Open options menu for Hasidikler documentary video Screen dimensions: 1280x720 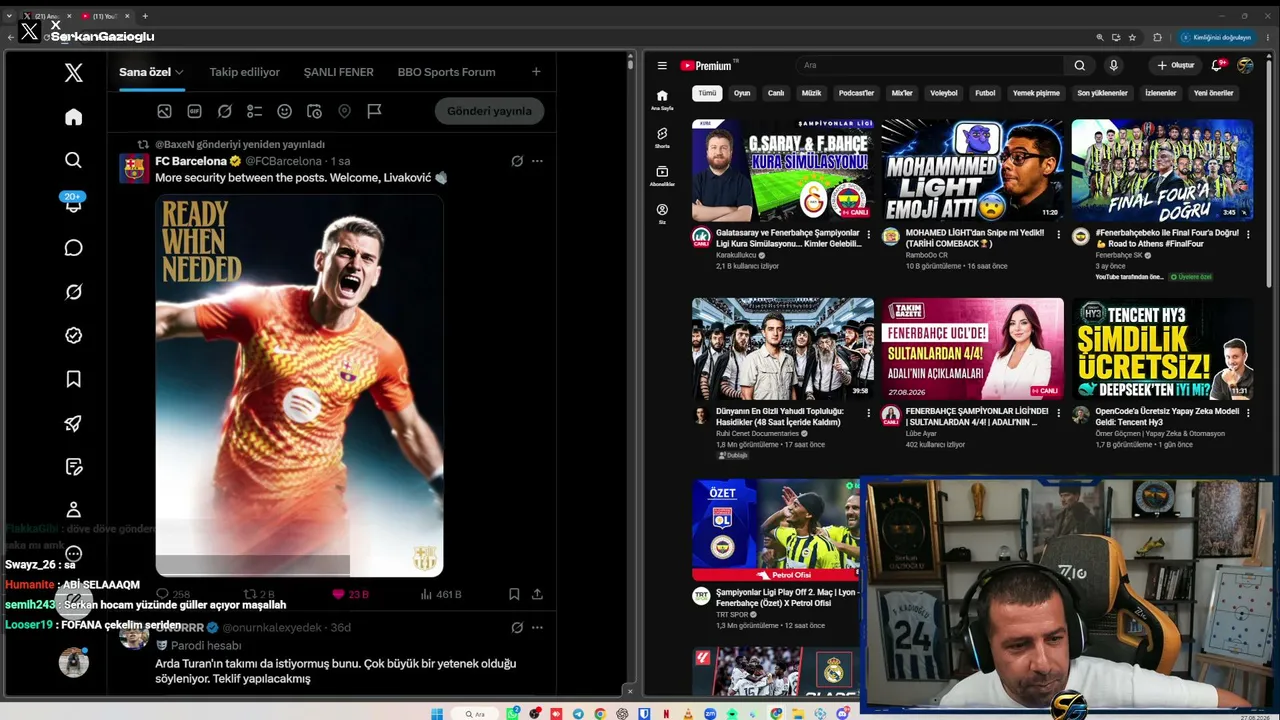click(868, 413)
